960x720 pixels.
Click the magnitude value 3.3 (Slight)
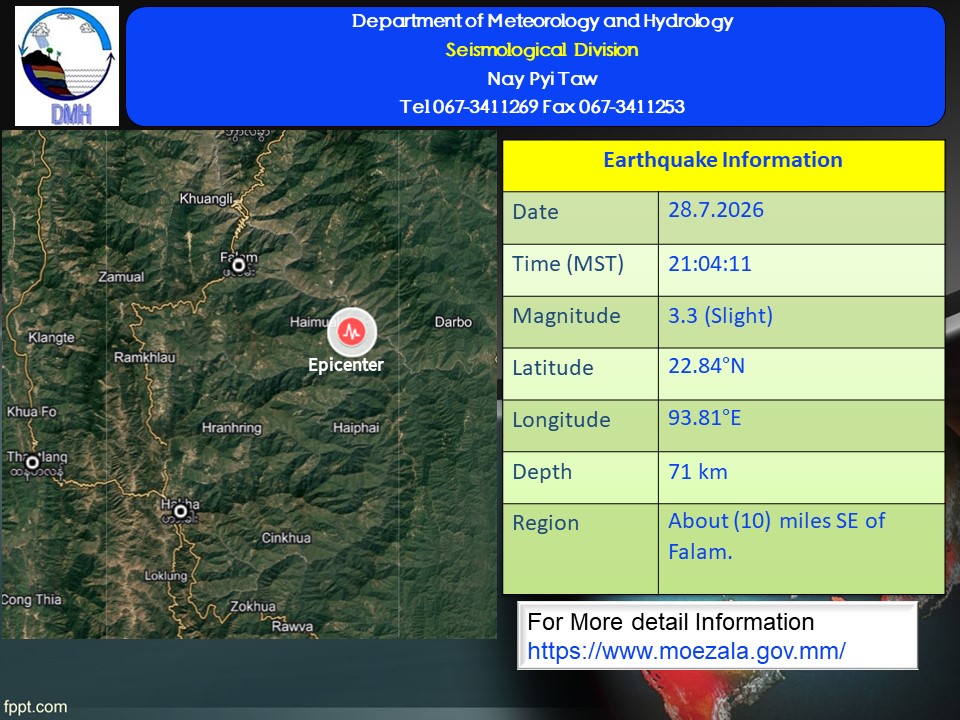coord(721,316)
